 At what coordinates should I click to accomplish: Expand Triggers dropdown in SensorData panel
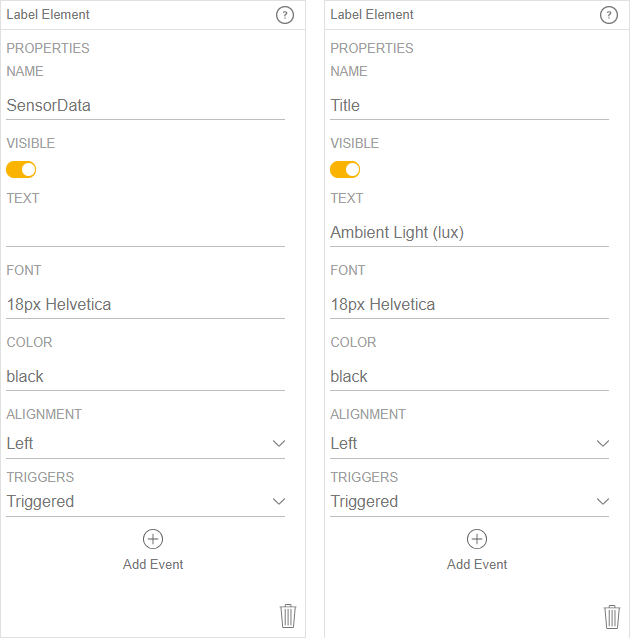[145, 501]
